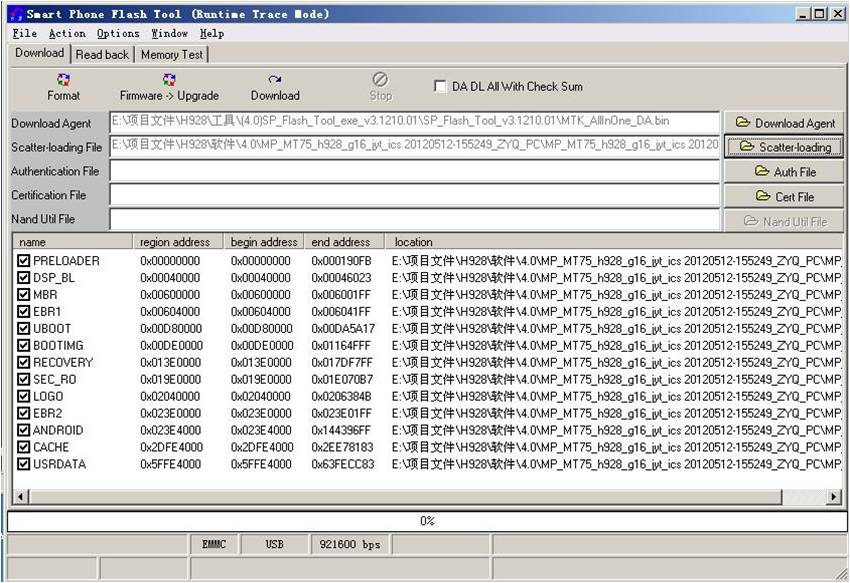Viewport: 850px width, 583px height.
Task: Toggle the EBR1 partition checkbox
Action: point(23,311)
